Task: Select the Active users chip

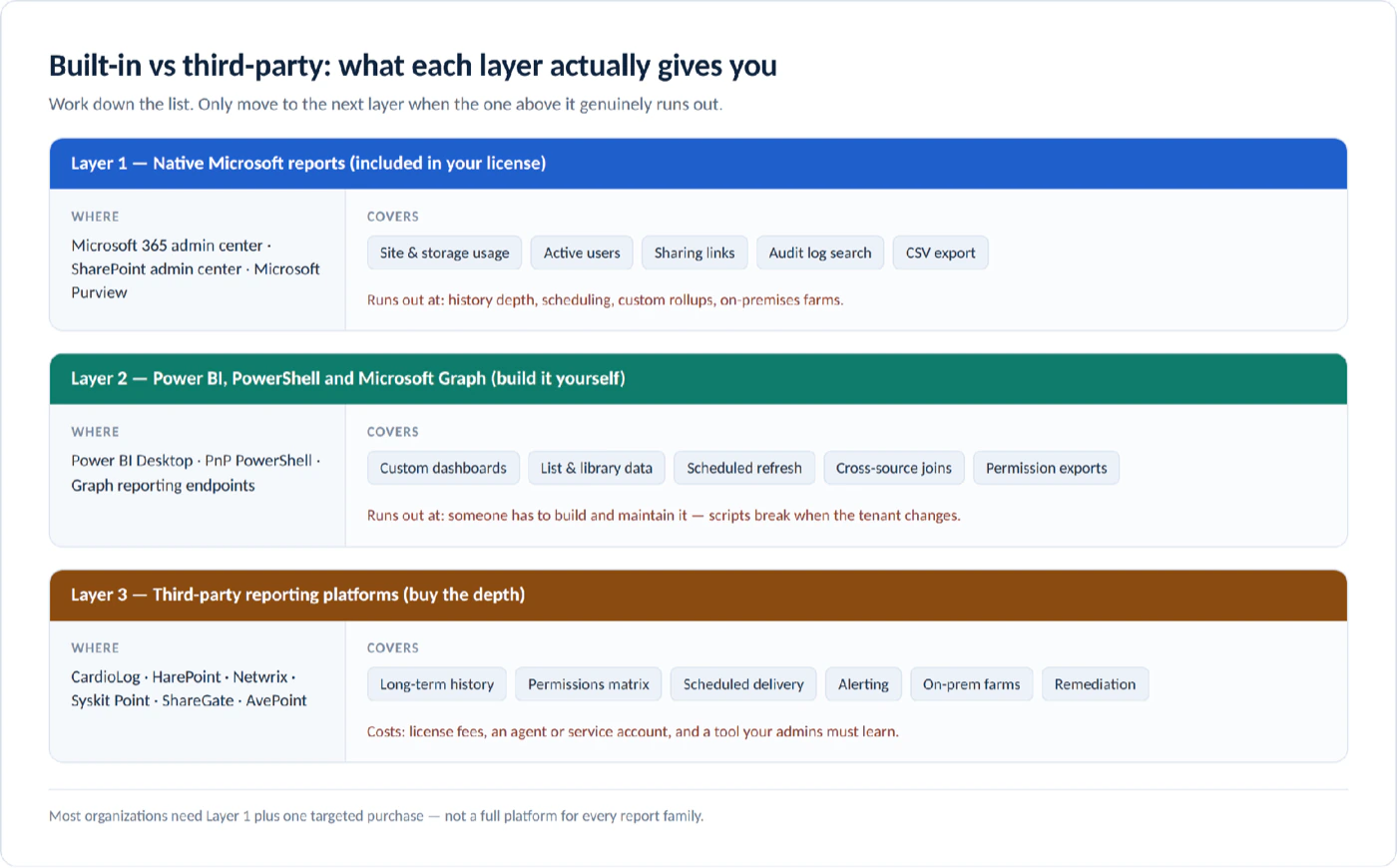Action: [x=582, y=252]
